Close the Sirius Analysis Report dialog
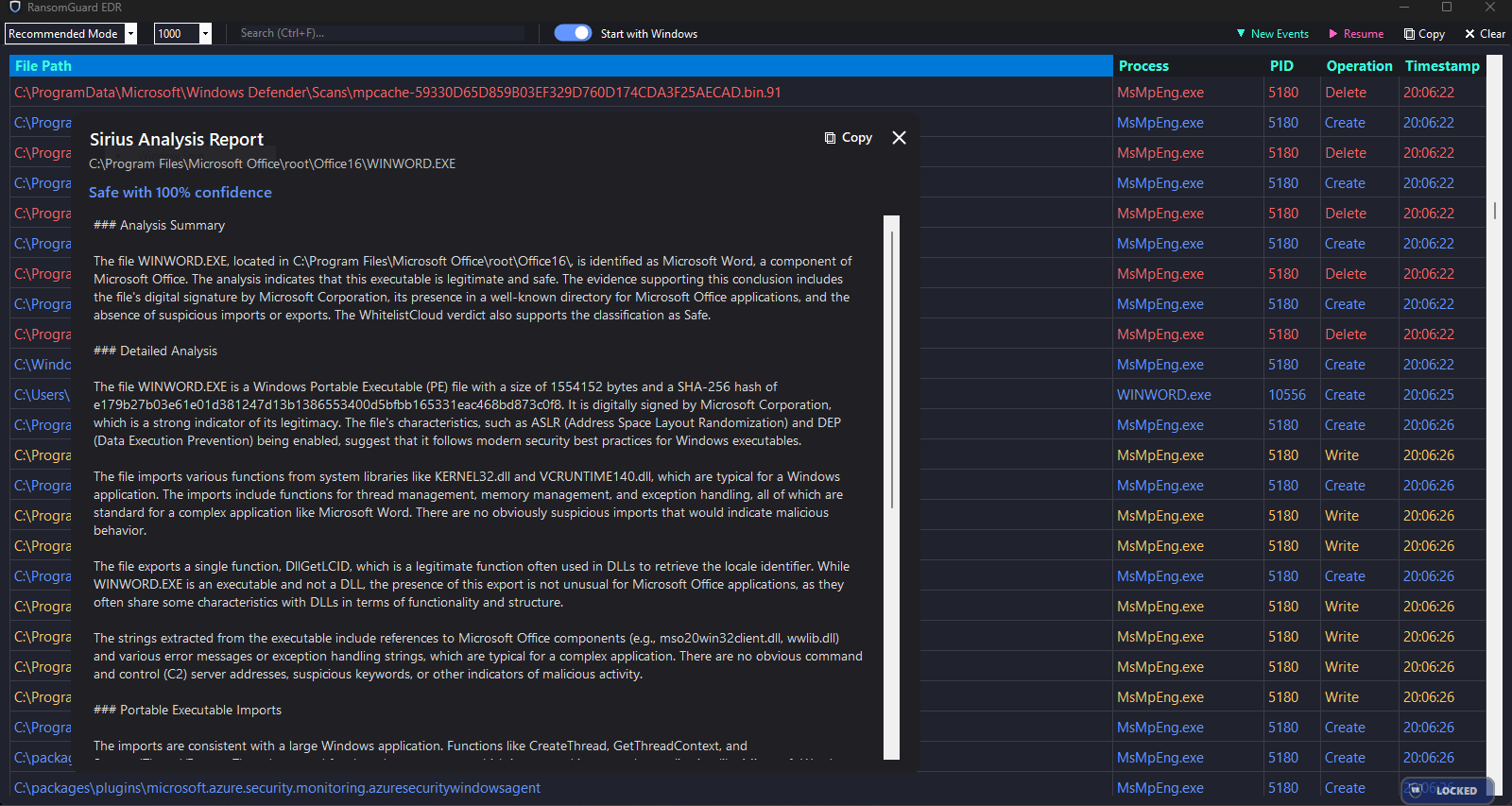This screenshot has height=806, width=1512. tap(900, 138)
